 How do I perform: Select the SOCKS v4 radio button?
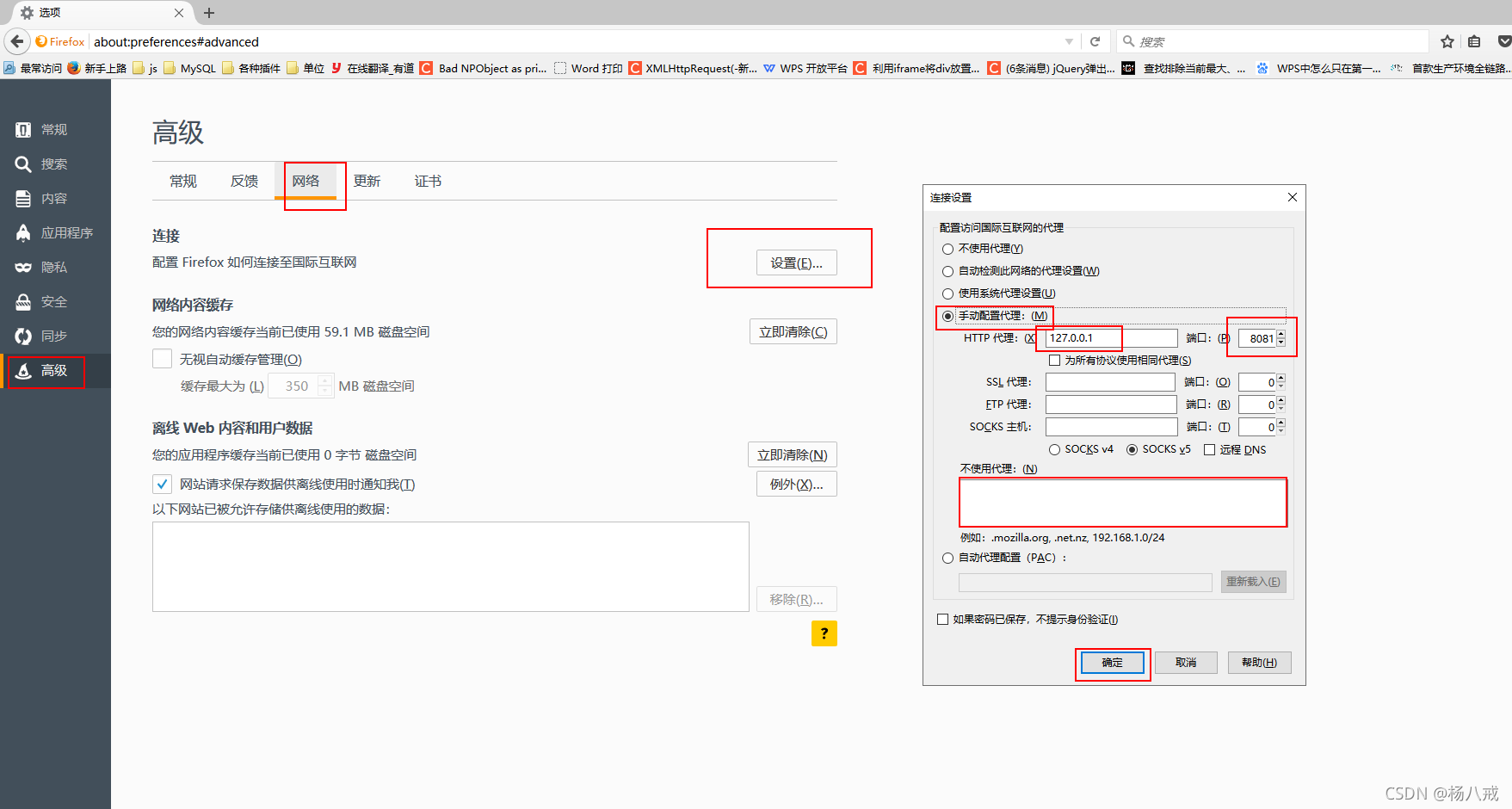pos(1054,448)
